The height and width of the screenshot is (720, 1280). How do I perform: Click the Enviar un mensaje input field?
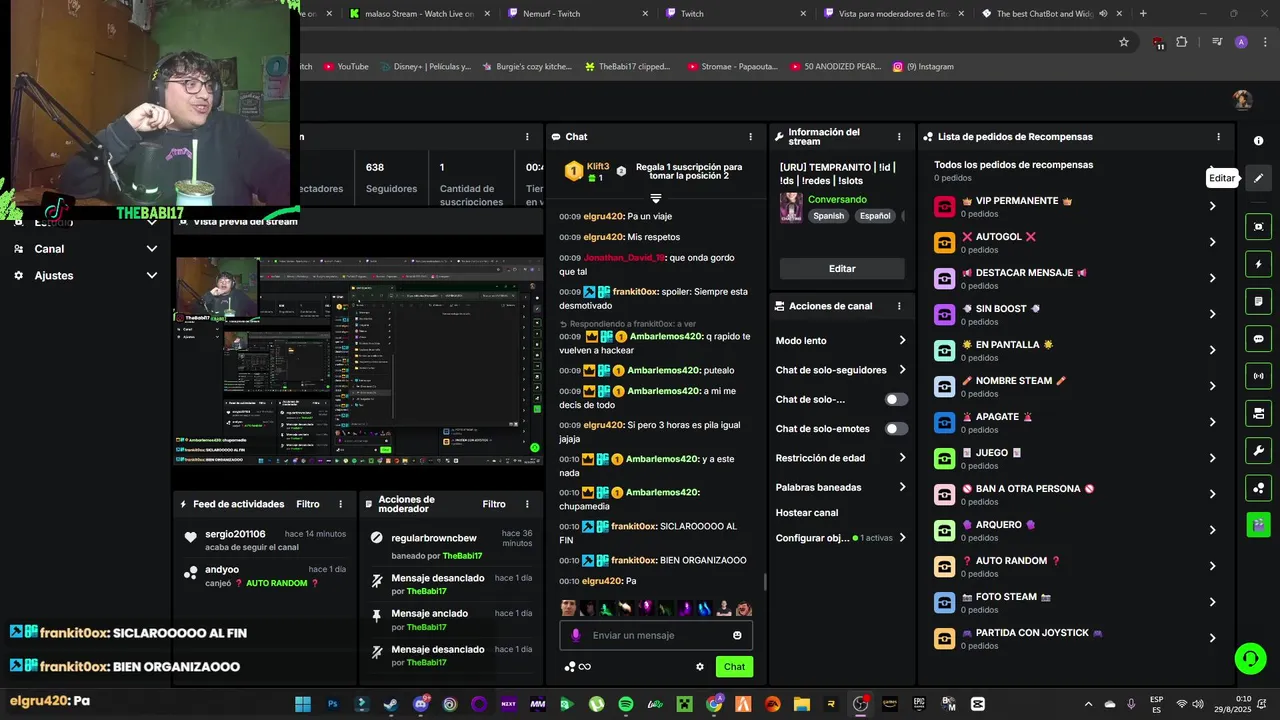(656, 635)
